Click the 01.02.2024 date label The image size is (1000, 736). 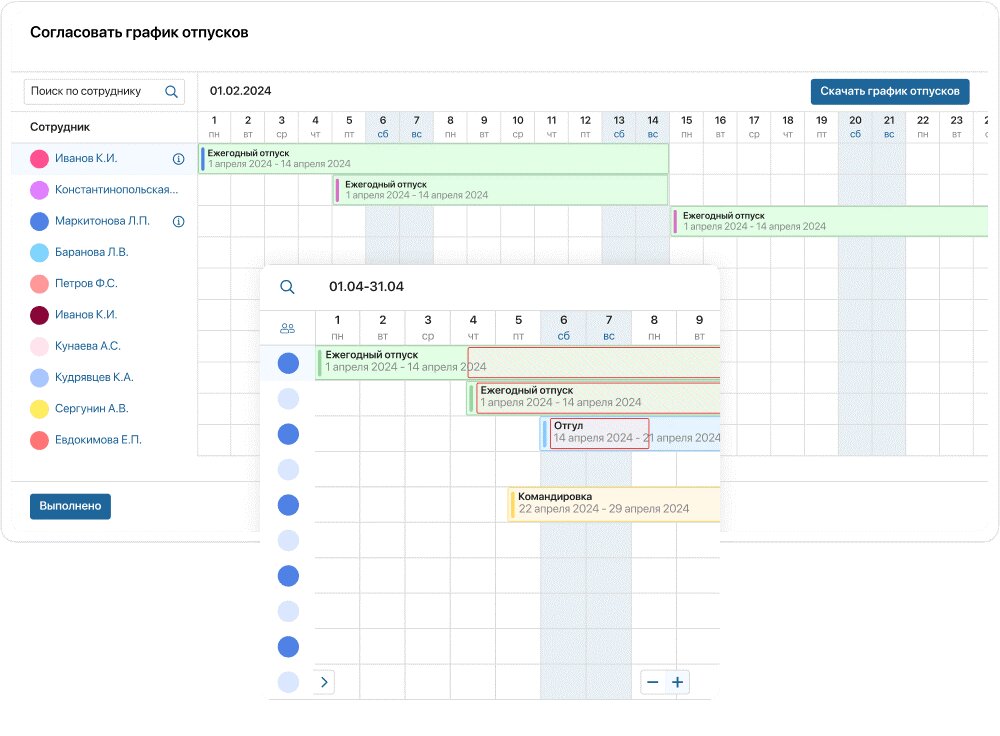[x=240, y=91]
